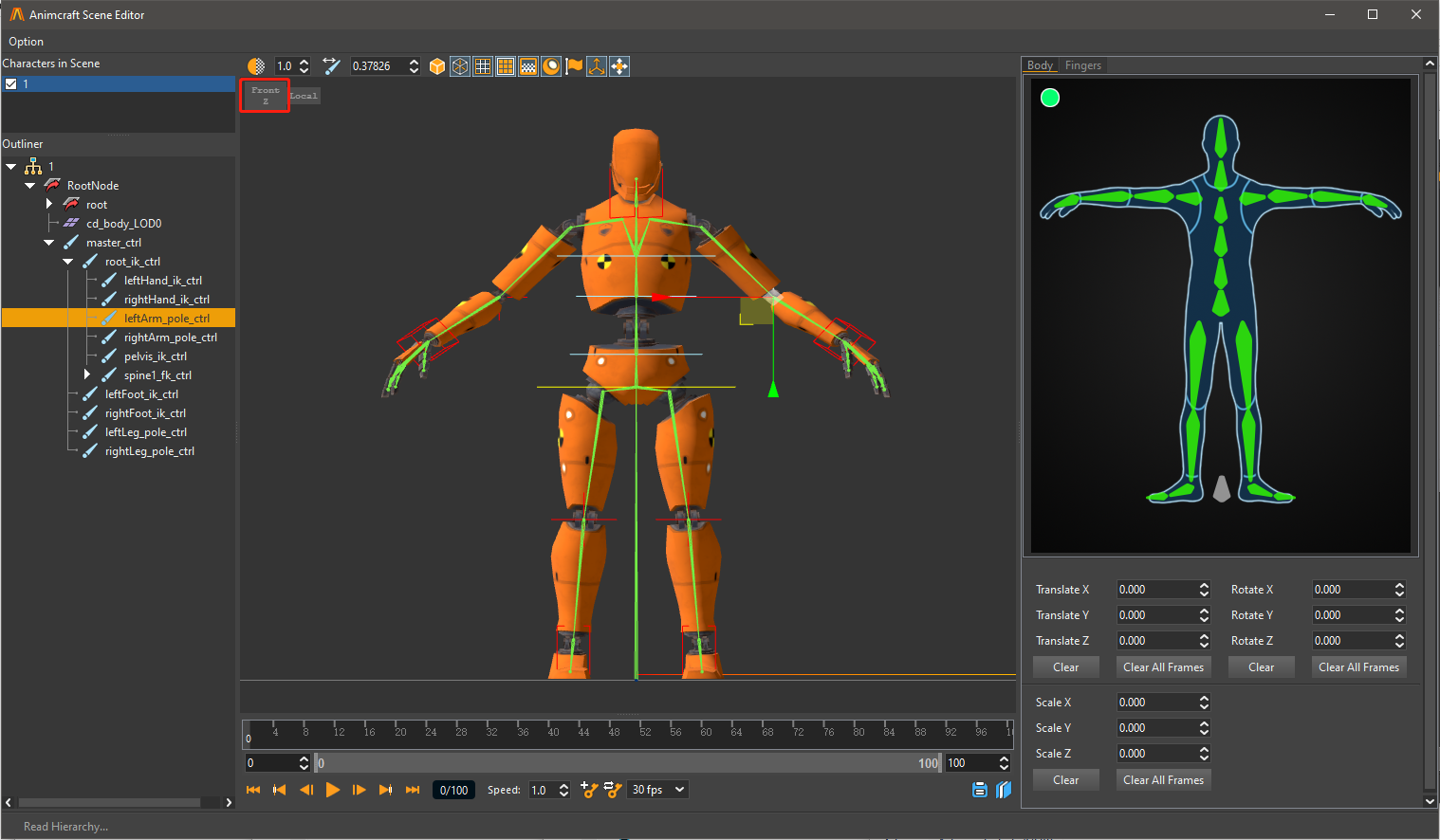Viewport: 1440px width, 840px height.
Task: Click the leftArm_pole_ctrl bone icon
Action: click(108, 319)
